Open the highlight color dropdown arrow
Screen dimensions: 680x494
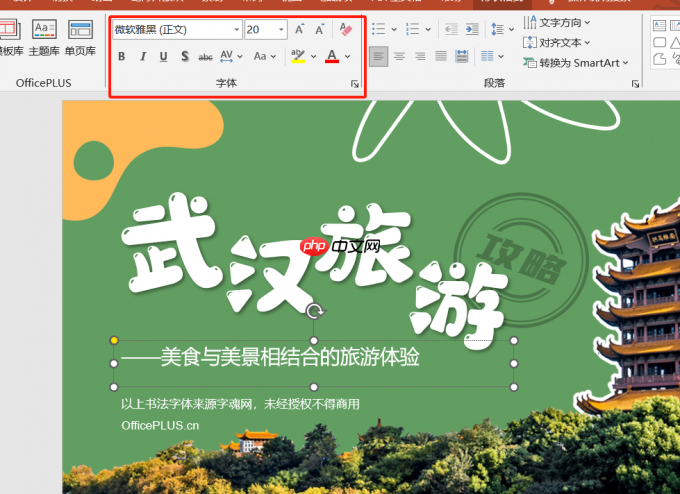tap(314, 56)
